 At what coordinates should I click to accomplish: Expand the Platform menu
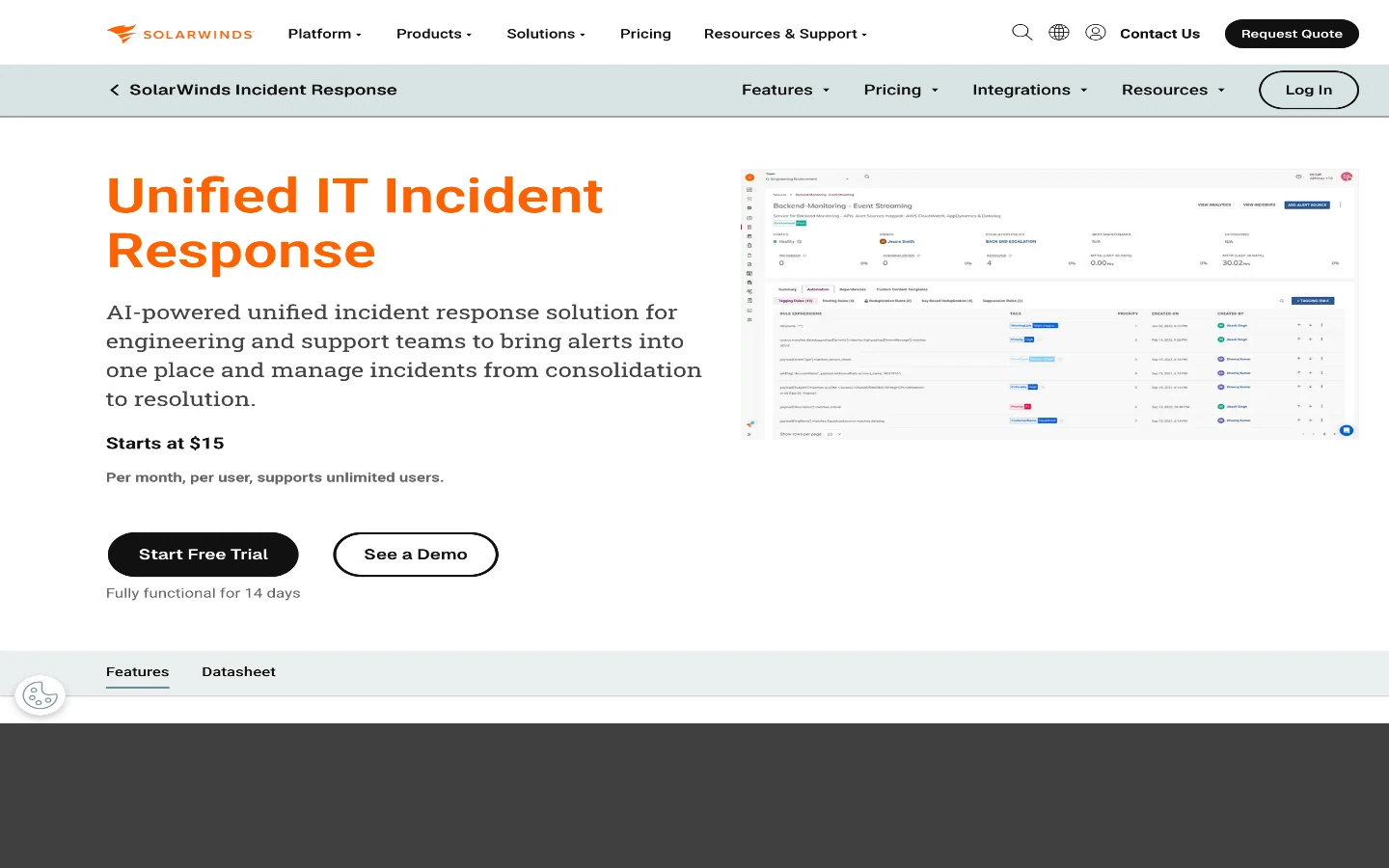click(x=325, y=34)
